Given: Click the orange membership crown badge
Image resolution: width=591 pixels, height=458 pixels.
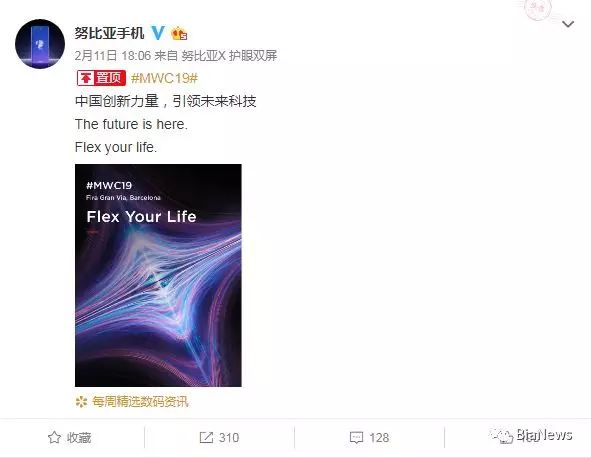Looking at the screenshot, I should coord(179,34).
